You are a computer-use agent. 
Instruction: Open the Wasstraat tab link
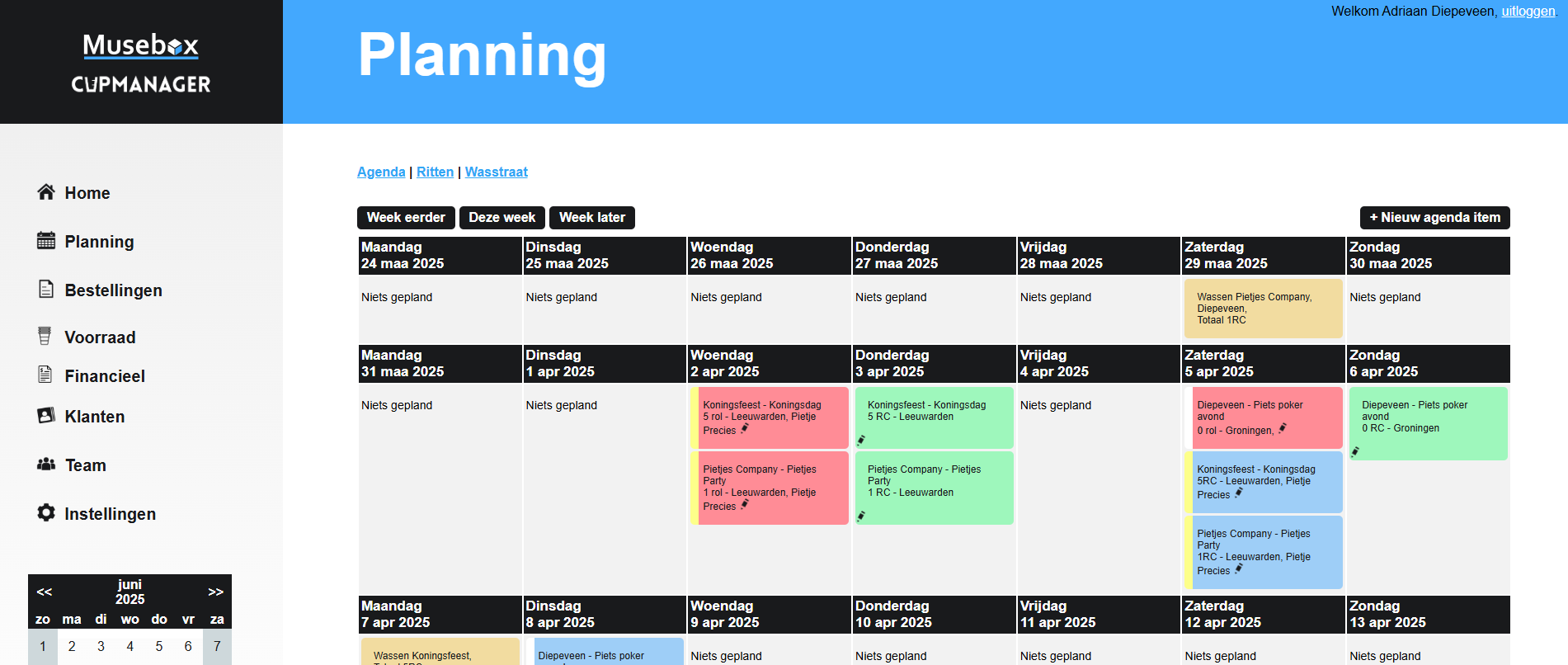click(x=496, y=172)
